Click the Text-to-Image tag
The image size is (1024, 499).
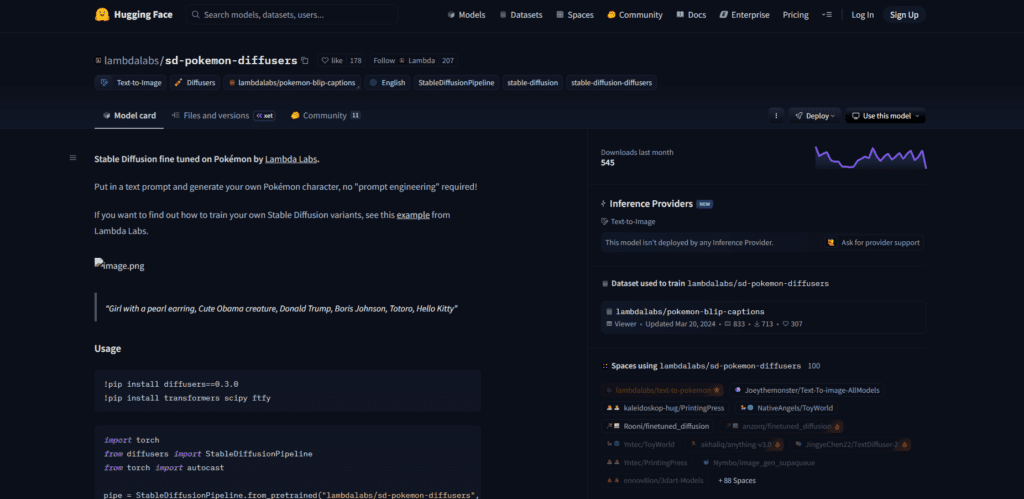pyautogui.click(x=131, y=82)
